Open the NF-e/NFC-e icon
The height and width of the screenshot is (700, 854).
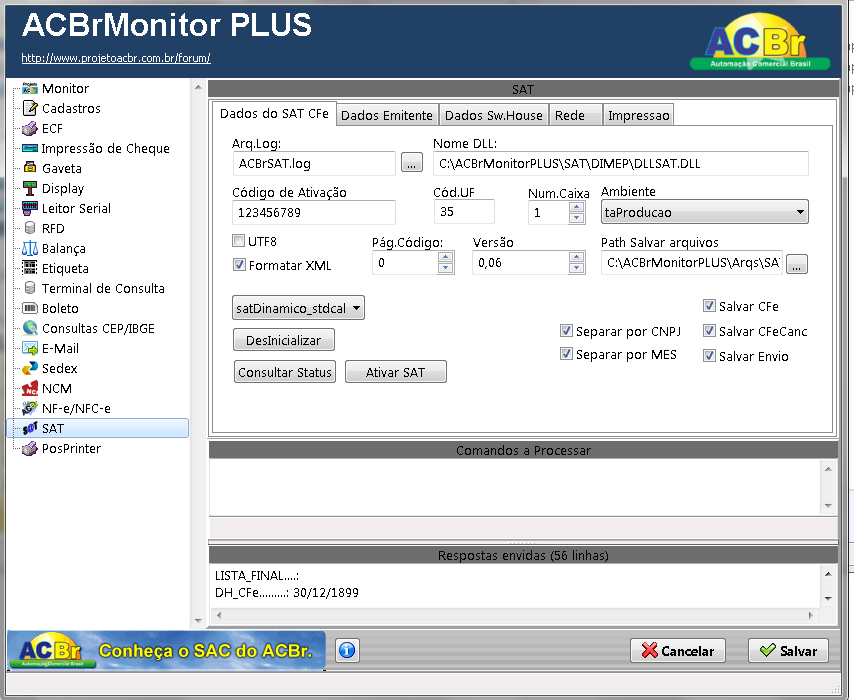click(29, 408)
